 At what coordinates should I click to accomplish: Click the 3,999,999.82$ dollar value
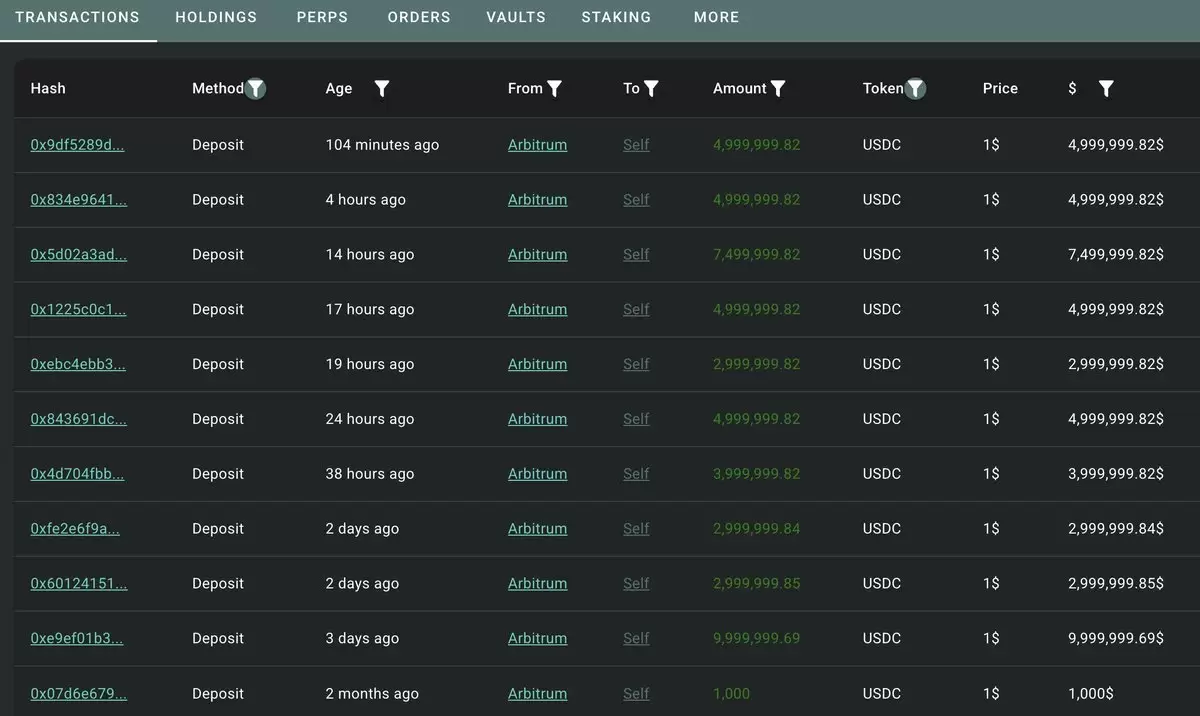[1116, 475]
